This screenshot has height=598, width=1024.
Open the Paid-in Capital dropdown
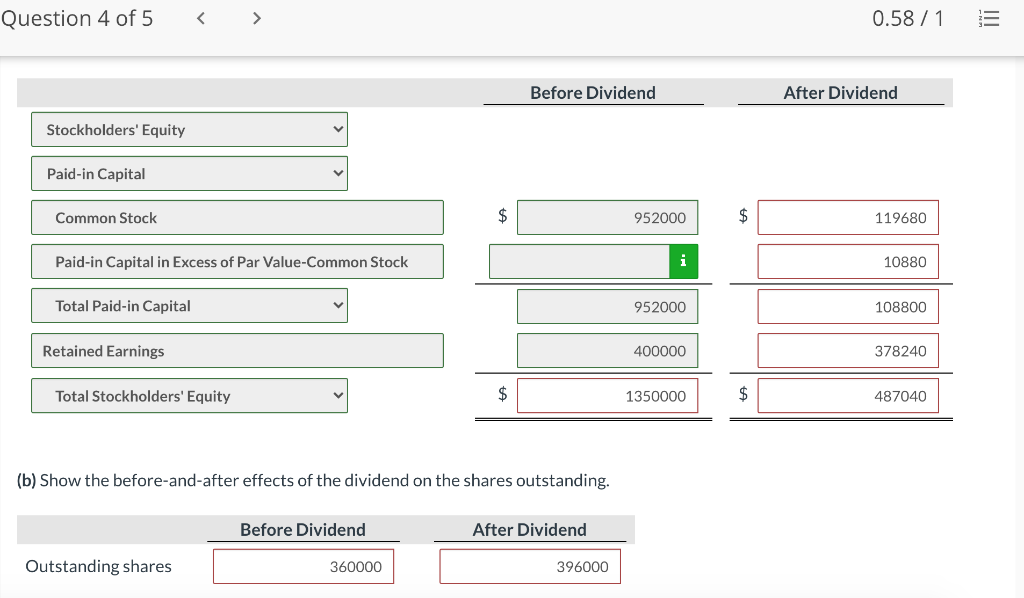pos(189,174)
